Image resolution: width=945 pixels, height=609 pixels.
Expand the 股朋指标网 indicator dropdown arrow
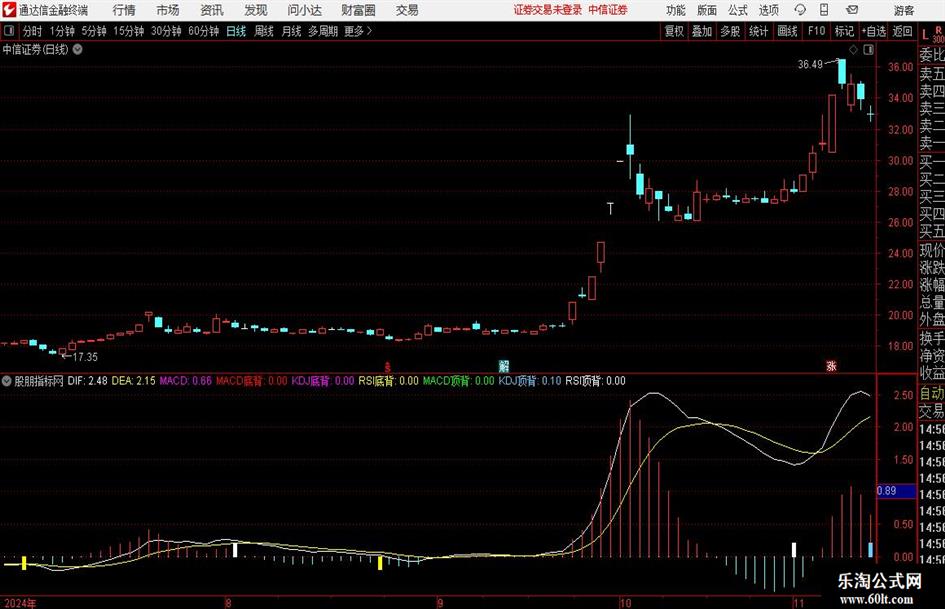pos(7,380)
